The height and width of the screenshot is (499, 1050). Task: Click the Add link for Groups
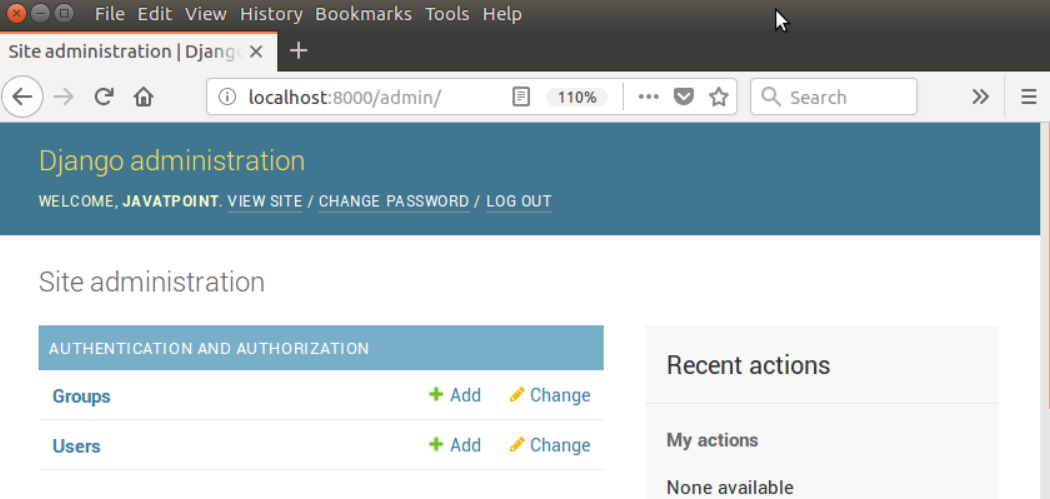465,395
